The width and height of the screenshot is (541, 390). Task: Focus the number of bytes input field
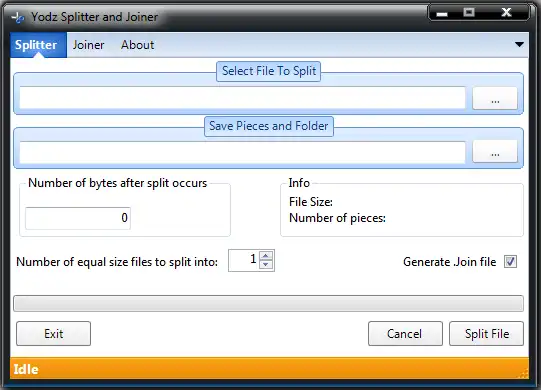(x=78, y=218)
